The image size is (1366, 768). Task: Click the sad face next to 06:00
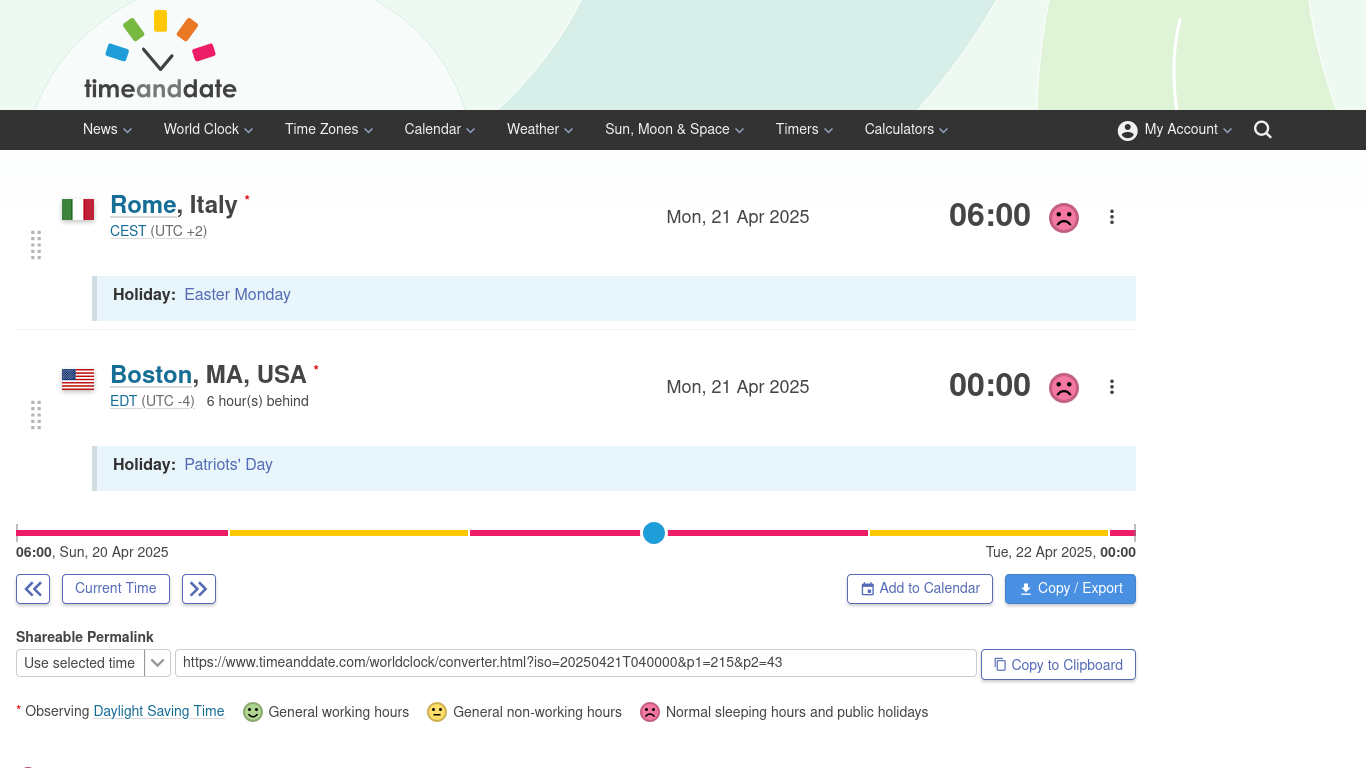(x=1063, y=217)
